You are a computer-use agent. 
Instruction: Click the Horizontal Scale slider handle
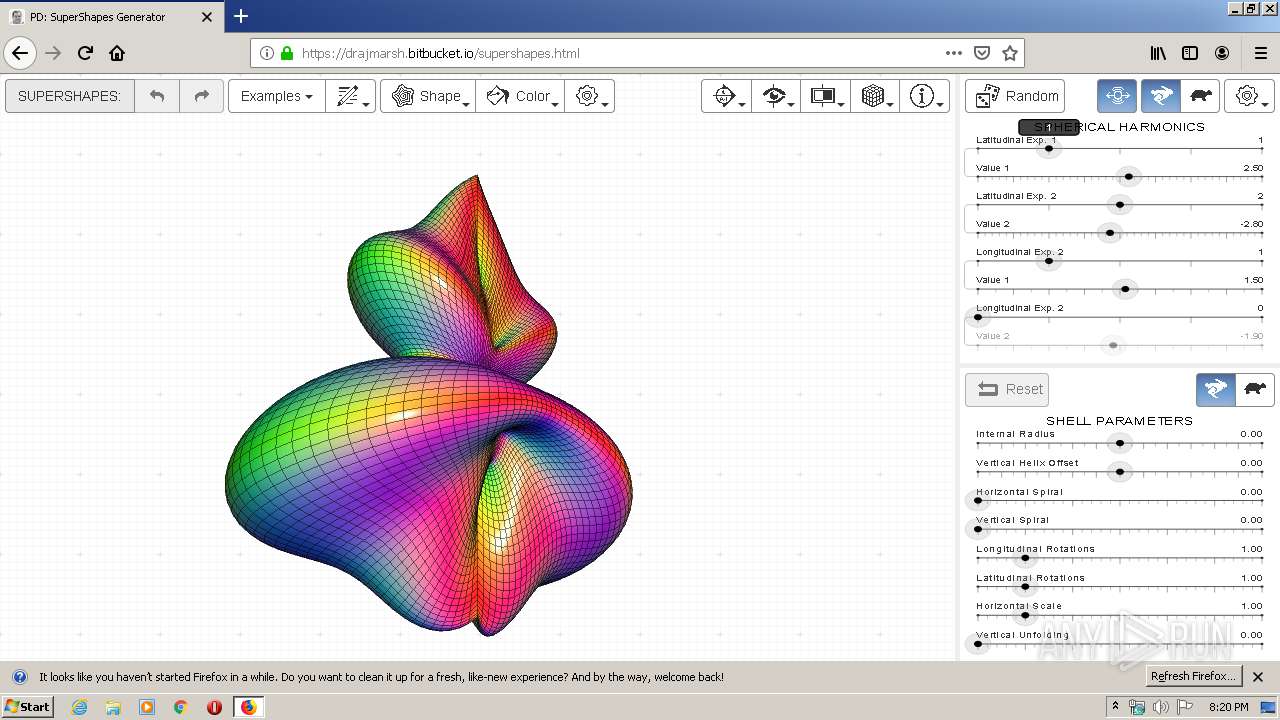coord(1025,615)
